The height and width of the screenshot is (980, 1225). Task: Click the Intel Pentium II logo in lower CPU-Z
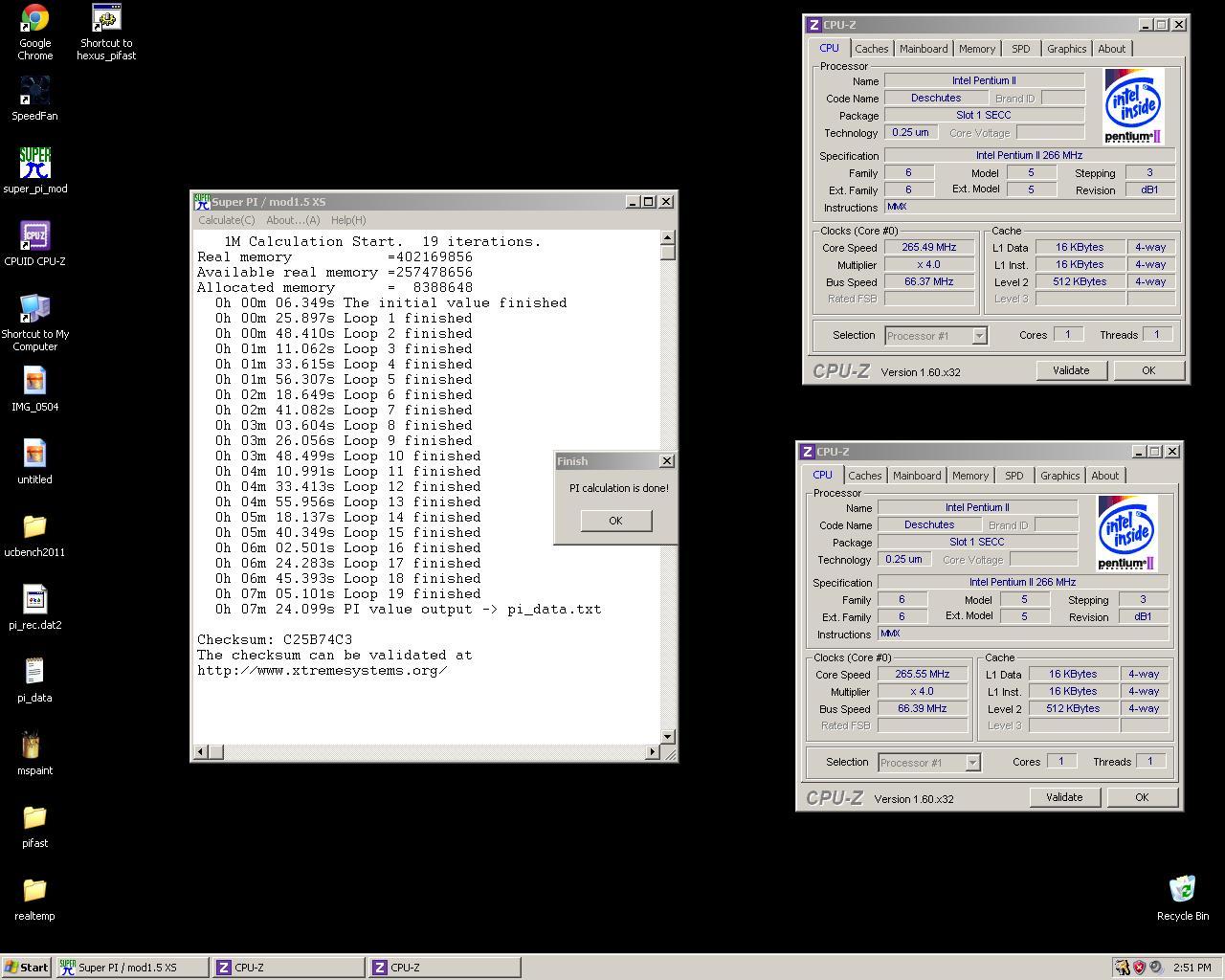1127,532
